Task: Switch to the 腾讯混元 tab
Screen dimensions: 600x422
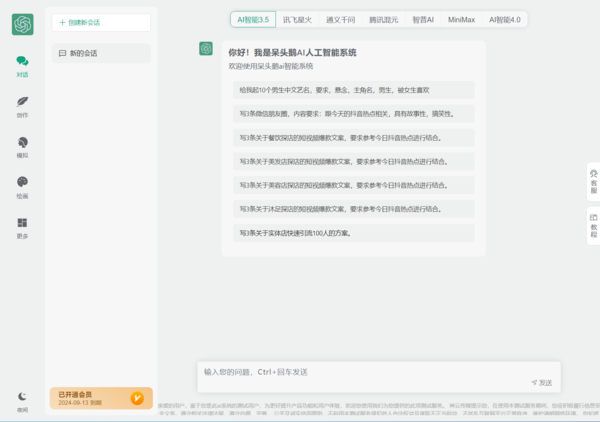Action: 383,20
